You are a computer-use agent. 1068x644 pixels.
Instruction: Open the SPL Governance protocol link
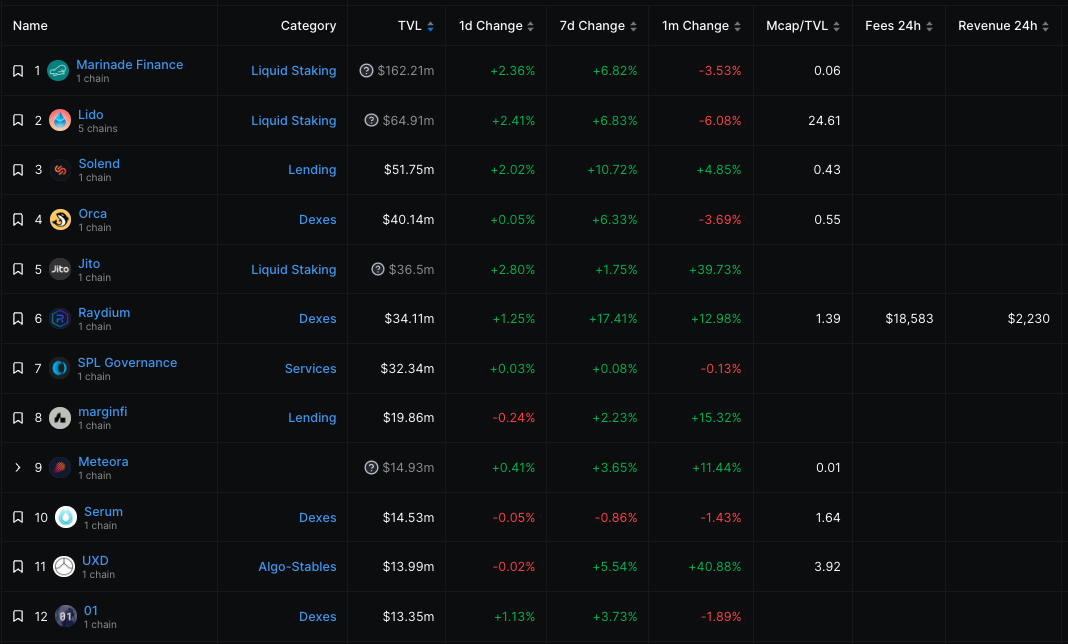(127, 363)
